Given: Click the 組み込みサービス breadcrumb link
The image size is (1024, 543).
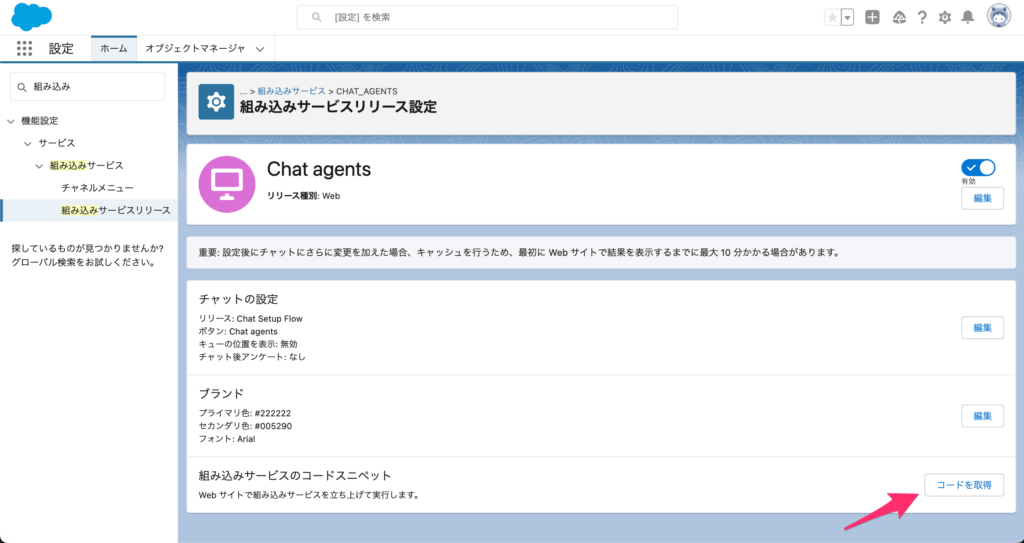Looking at the screenshot, I should tap(291, 91).
